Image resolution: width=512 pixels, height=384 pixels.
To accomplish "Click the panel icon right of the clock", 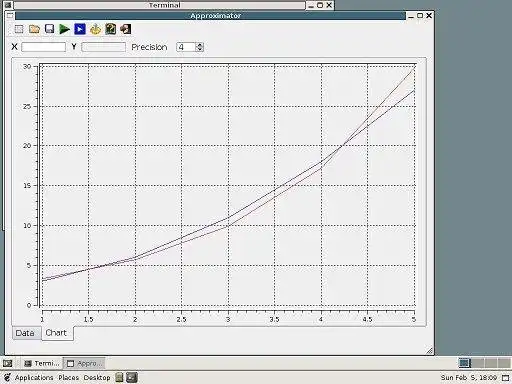I will pyautogui.click(x=505, y=378).
